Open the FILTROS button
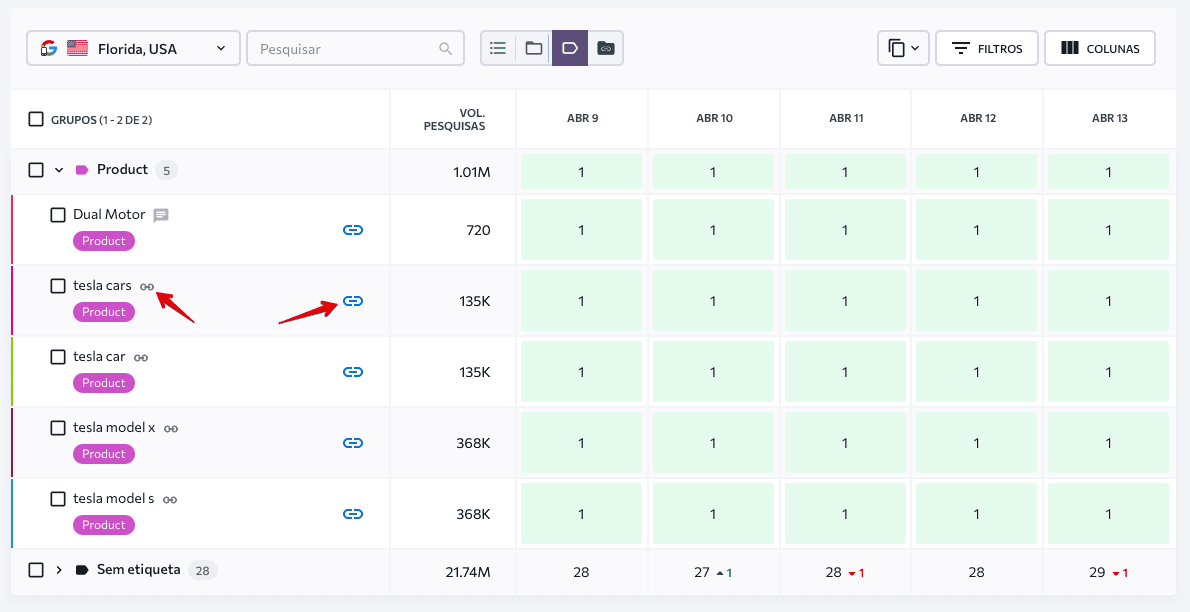Image resolution: width=1190 pixels, height=612 pixels. (987, 49)
